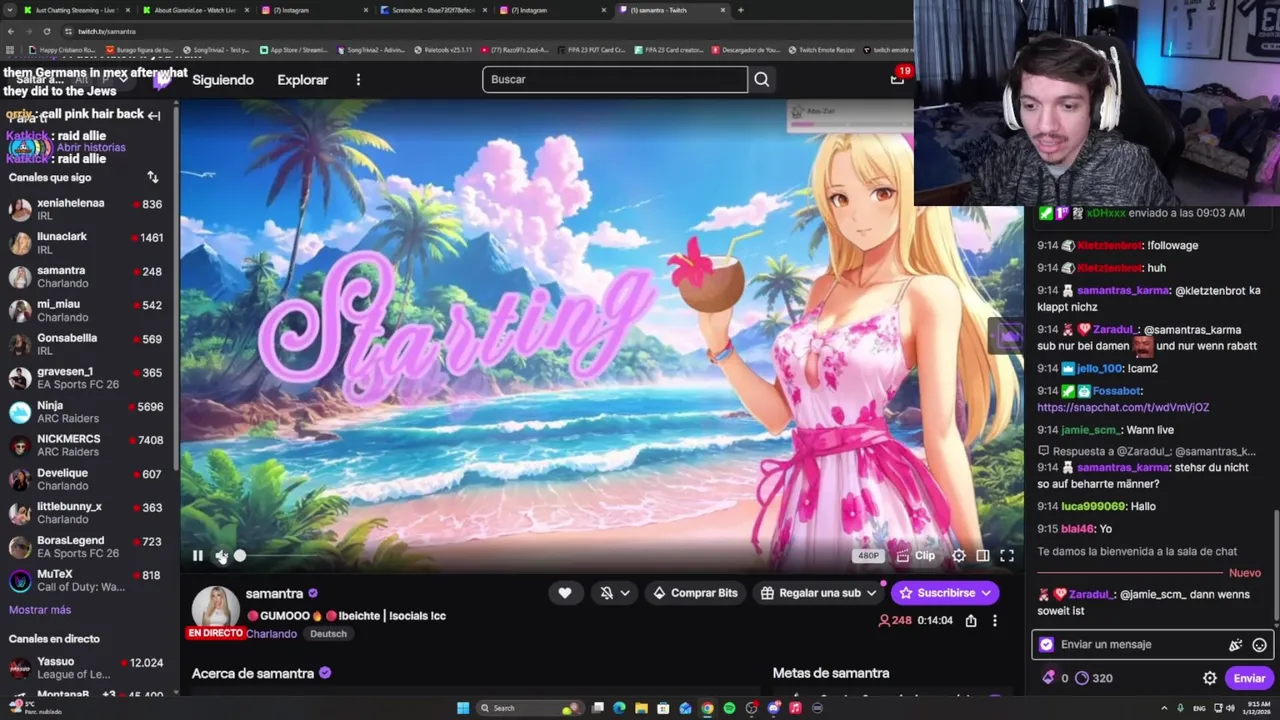The width and height of the screenshot is (1280, 720).
Task: Click the heart follow button
Action: tap(565, 593)
